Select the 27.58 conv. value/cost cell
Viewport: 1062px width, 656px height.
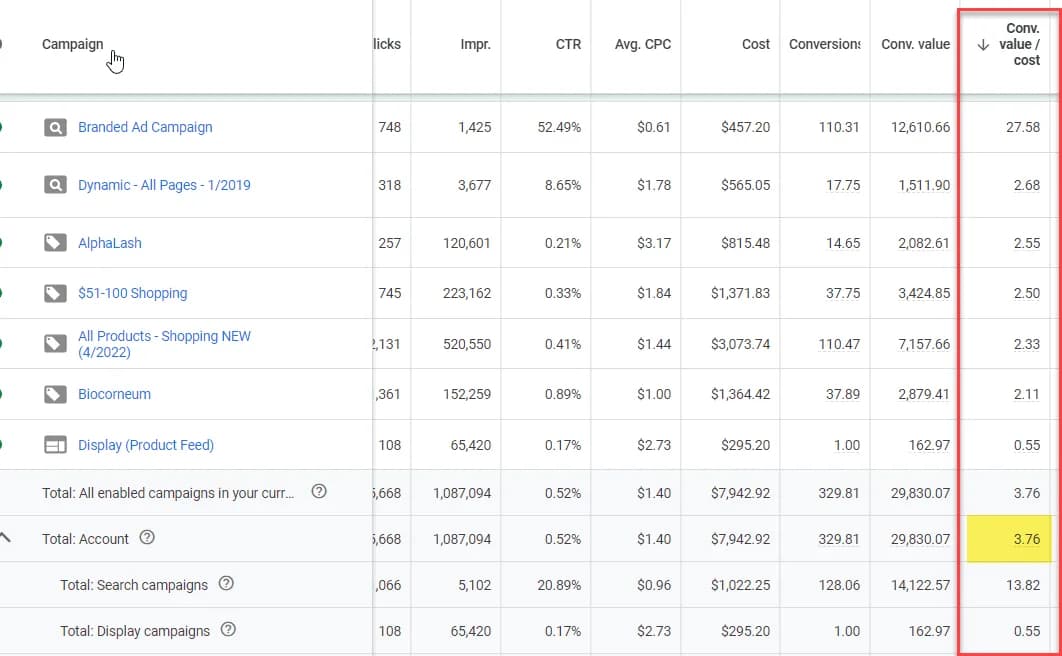[x=1023, y=127]
